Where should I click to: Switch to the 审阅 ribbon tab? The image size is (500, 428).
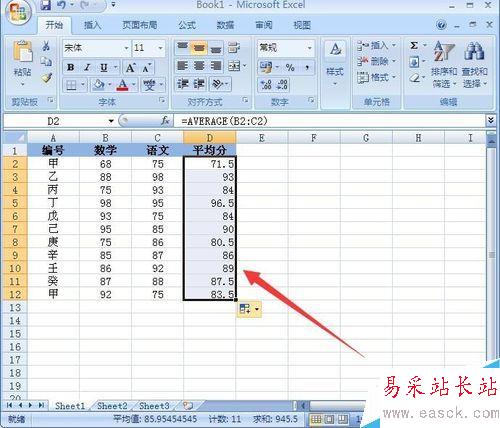(264, 25)
